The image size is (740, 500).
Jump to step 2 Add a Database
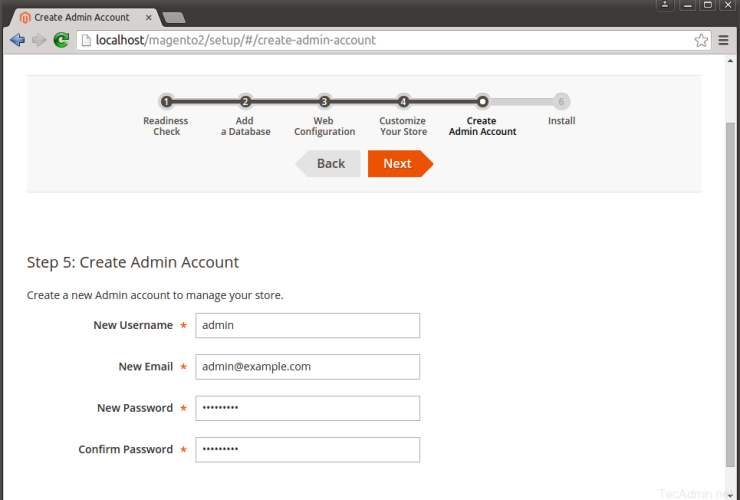pyautogui.click(x=245, y=101)
